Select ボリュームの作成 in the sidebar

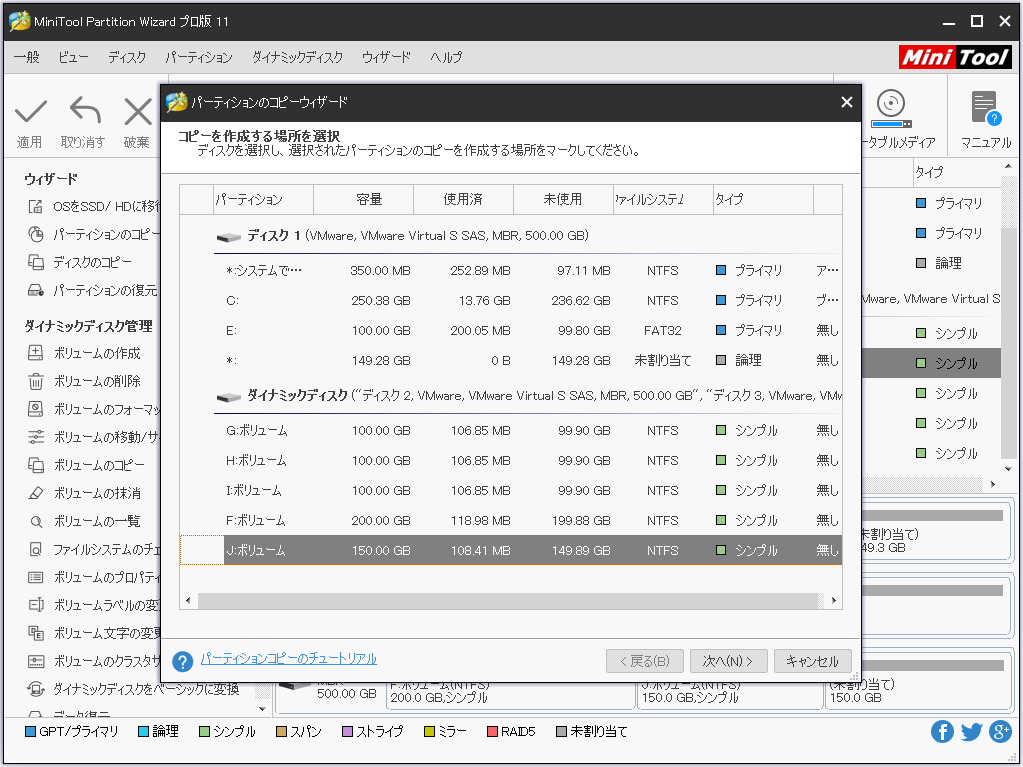[x=85, y=353]
